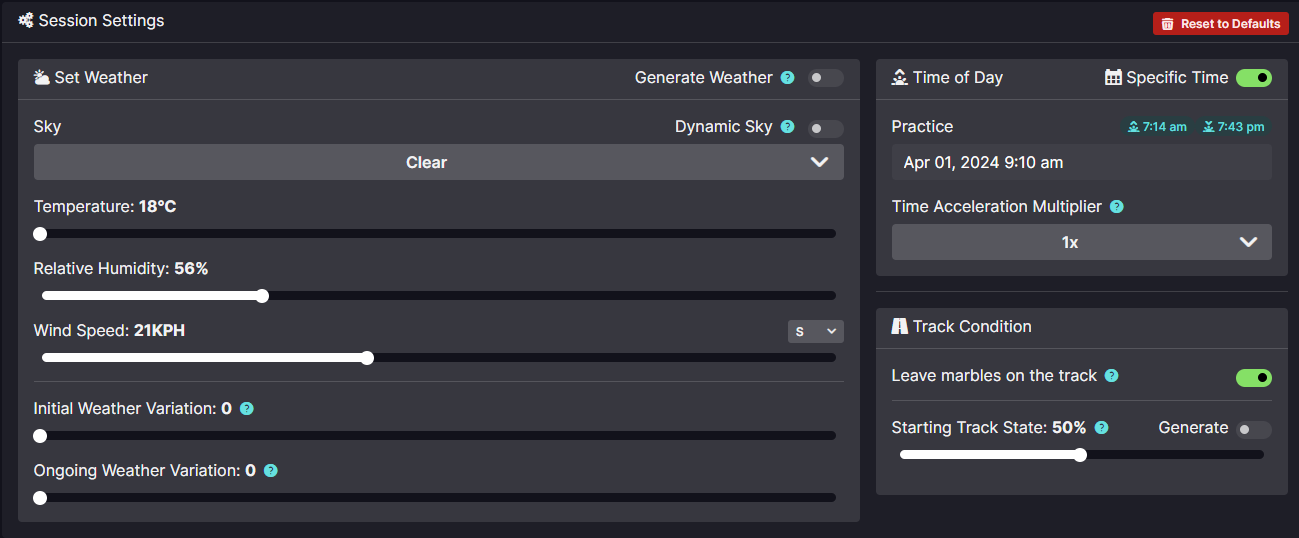Turn off Leave marbles on the track

[x=1254, y=377]
